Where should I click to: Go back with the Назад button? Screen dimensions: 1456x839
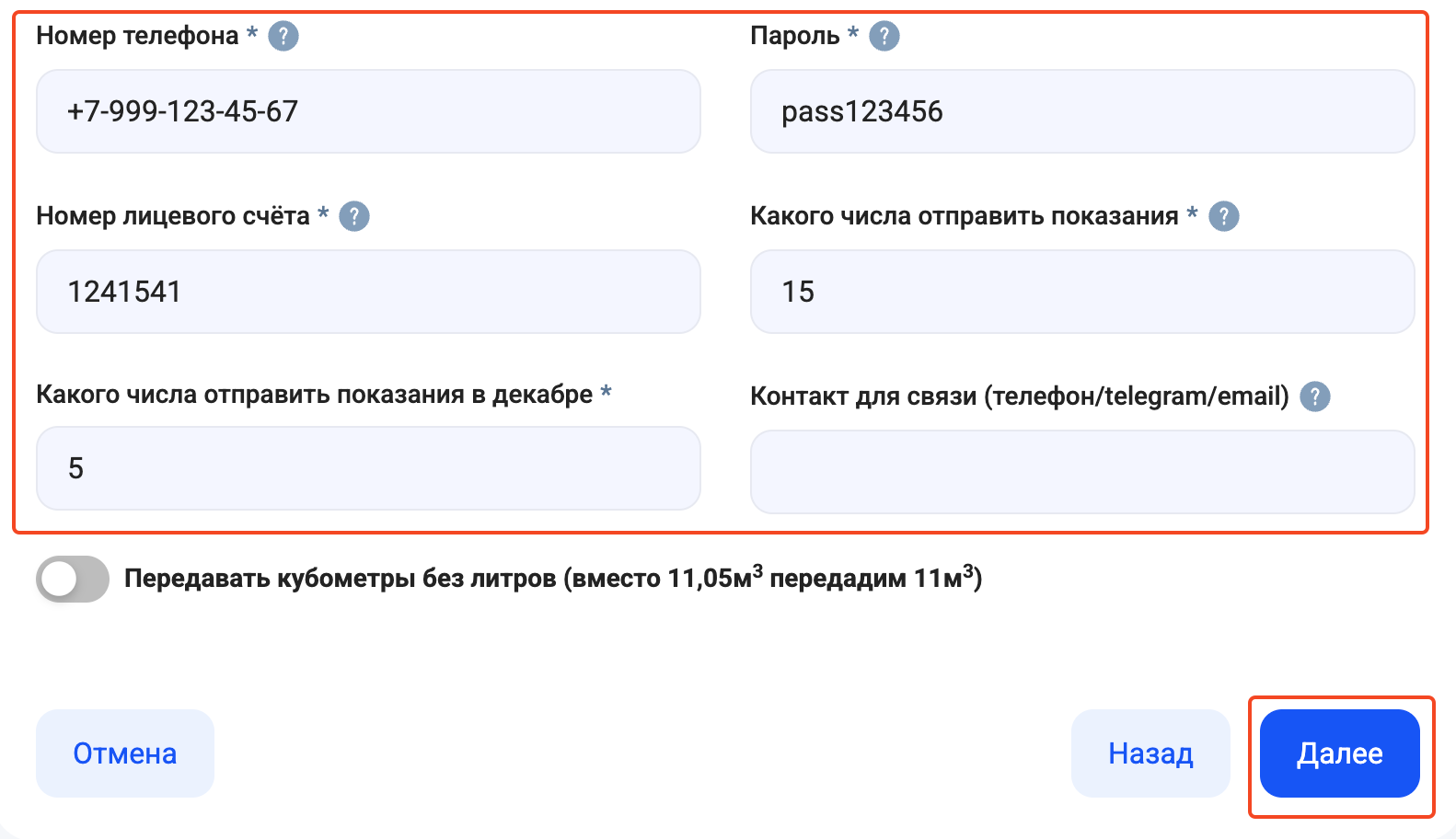[1150, 753]
